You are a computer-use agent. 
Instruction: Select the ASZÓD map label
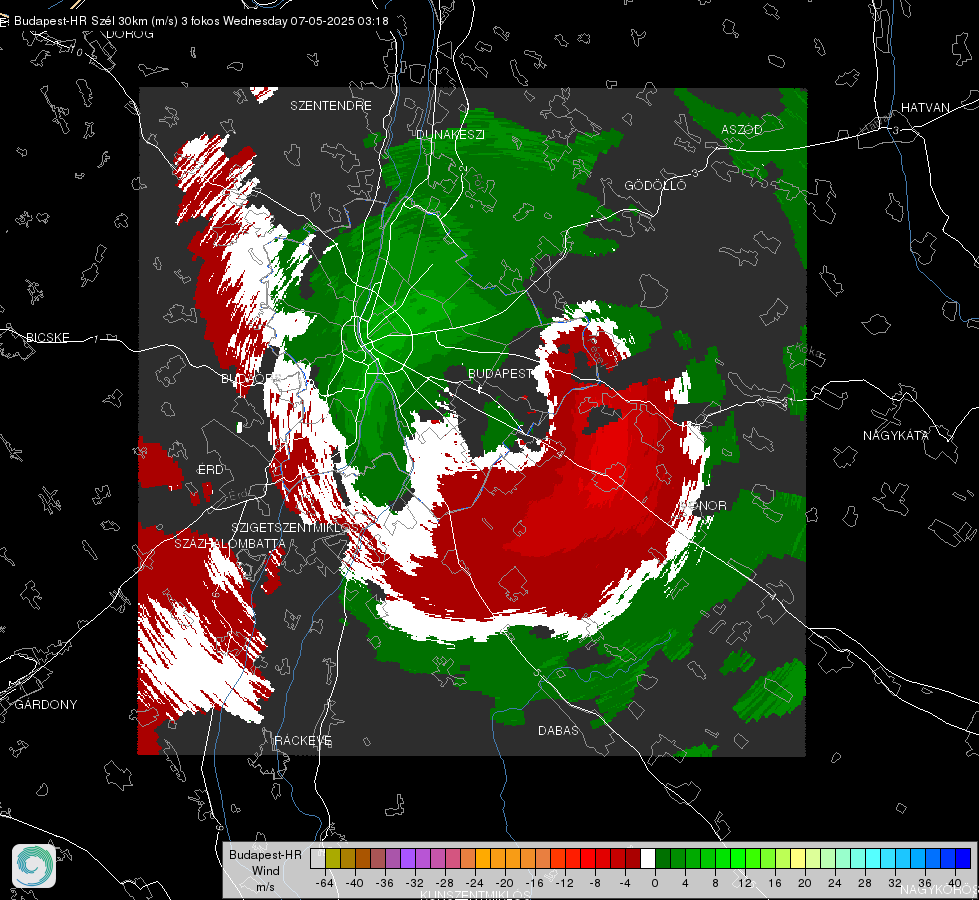pos(742,129)
